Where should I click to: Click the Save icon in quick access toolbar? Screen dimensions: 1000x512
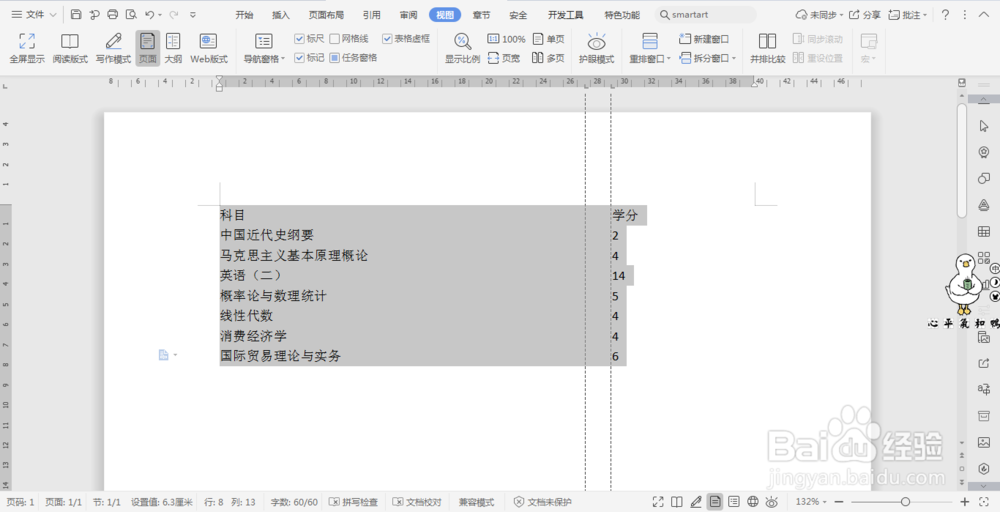pyautogui.click(x=76, y=14)
